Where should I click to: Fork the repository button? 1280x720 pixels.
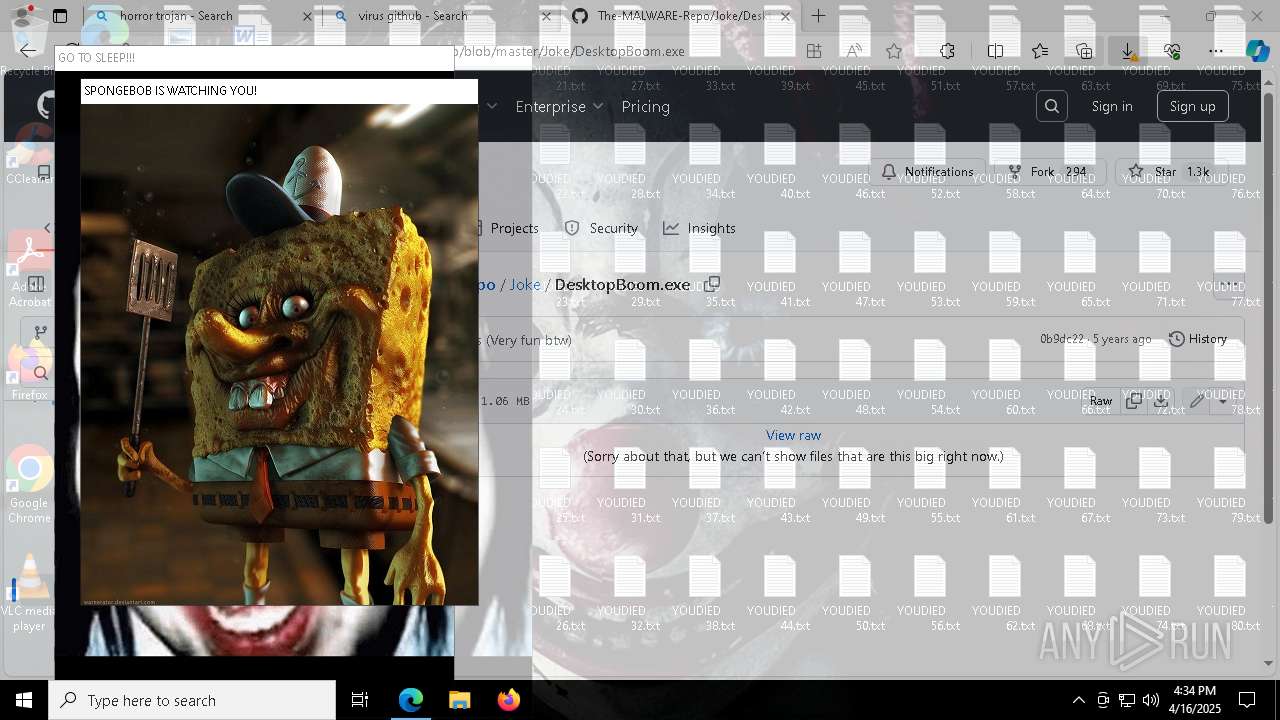[x=1049, y=172]
